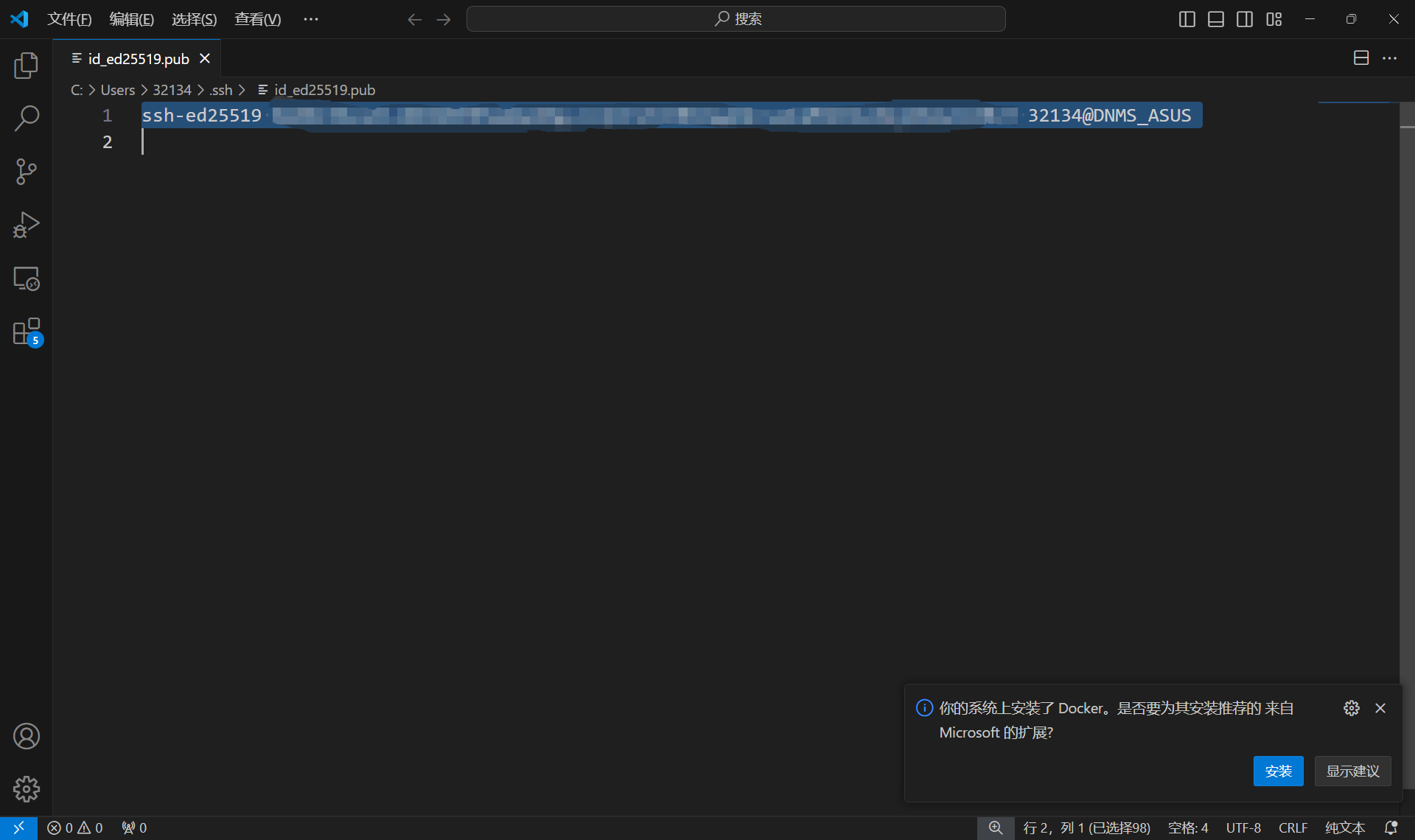Screen dimensions: 1415x840
Task: Expand the hidden menu items ellipsis in menu bar
Action: pyautogui.click(x=311, y=19)
